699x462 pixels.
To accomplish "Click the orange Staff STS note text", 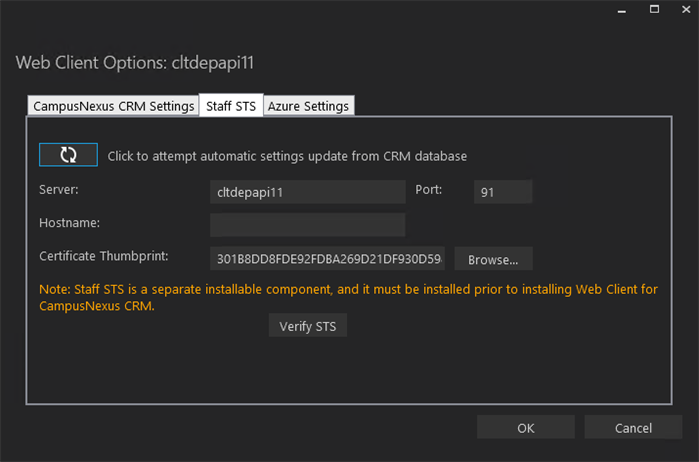I will point(348,297).
